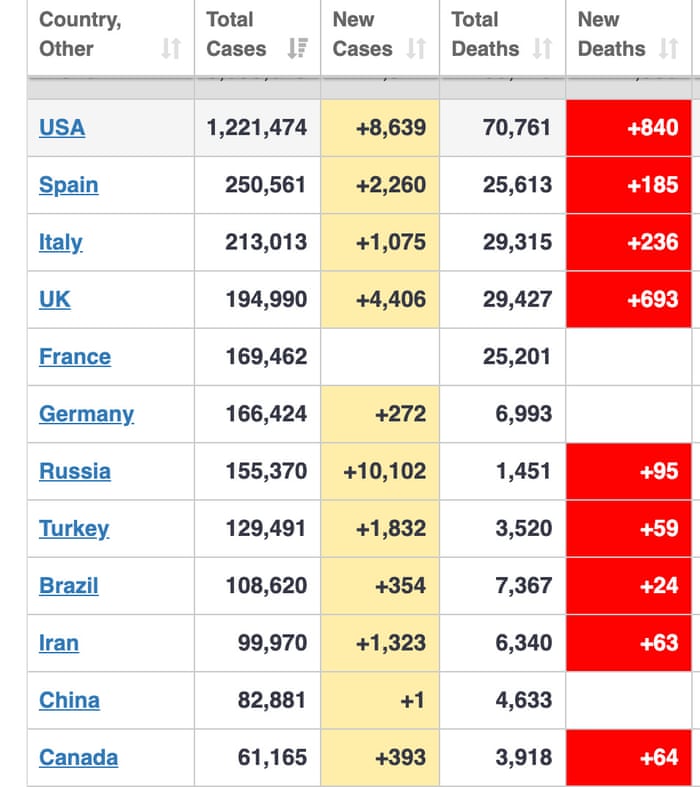Screen dimensions: 700x787
Task: Open the Spain country link
Action: (x=69, y=185)
